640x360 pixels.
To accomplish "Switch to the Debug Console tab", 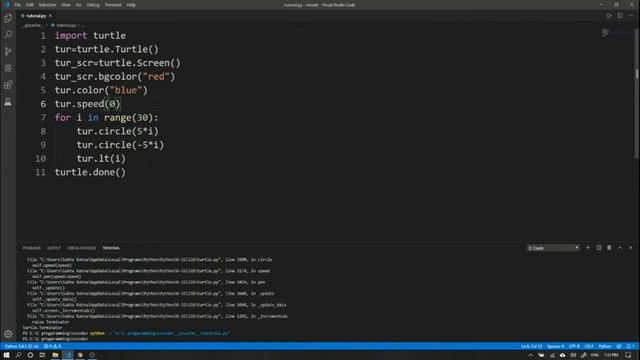I will [82, 248].
